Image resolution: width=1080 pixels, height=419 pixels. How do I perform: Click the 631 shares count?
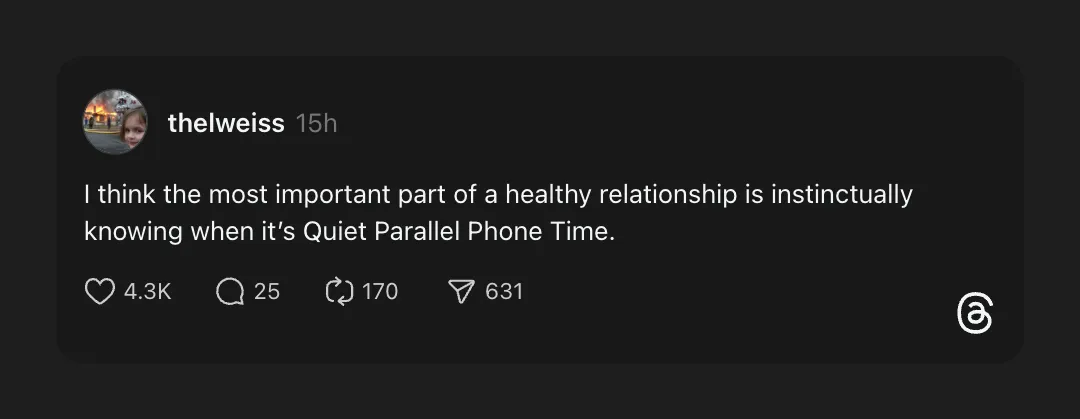pos(504,291)
